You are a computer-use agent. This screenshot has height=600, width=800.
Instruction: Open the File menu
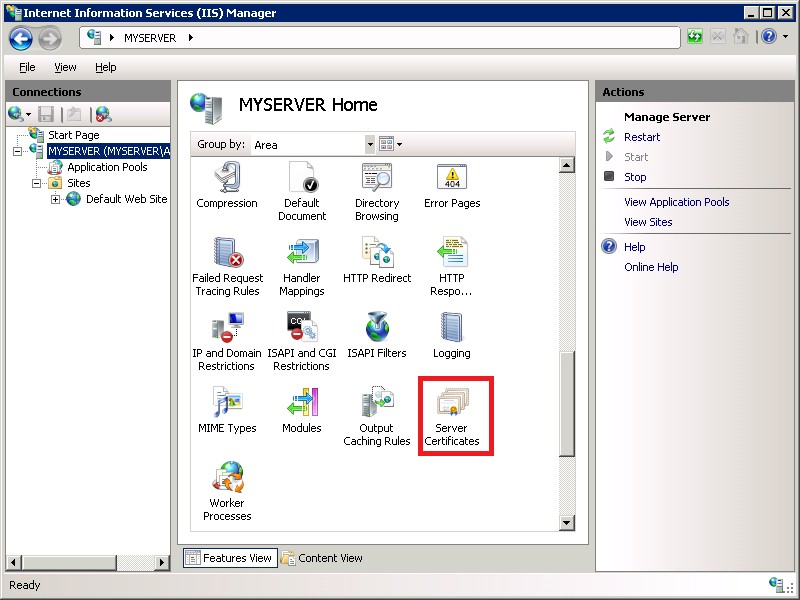pos(27,67)
